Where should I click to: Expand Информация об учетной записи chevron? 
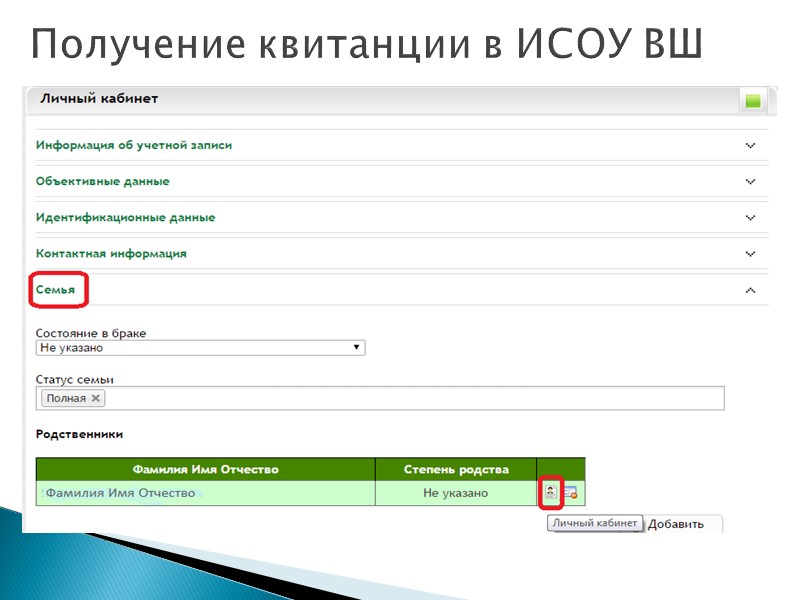tap(750, 145)
